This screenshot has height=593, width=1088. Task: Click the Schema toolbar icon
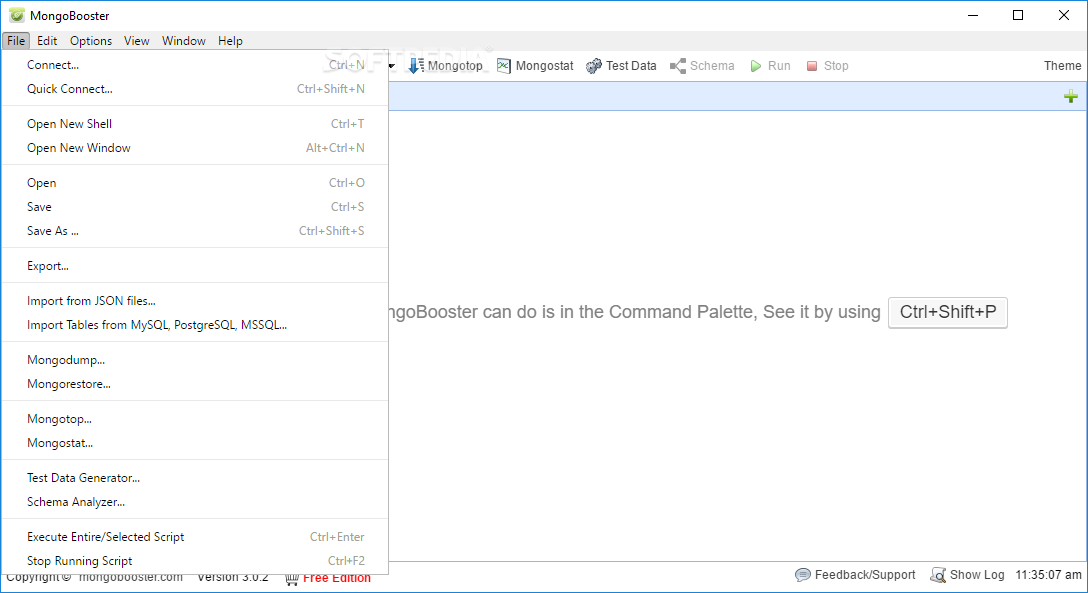[x=677, y=66]
